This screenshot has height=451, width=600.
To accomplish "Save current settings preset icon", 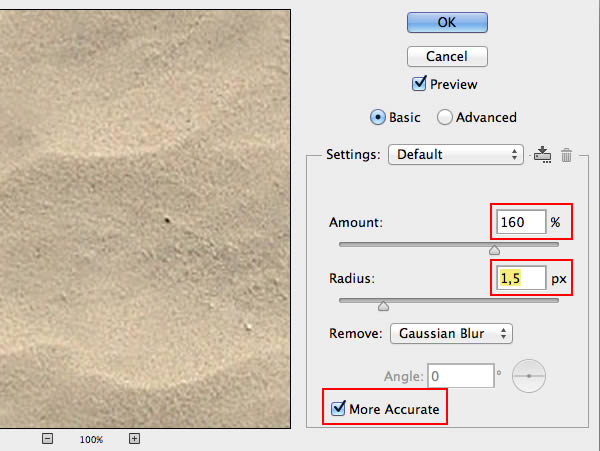I will click(542, 155).
